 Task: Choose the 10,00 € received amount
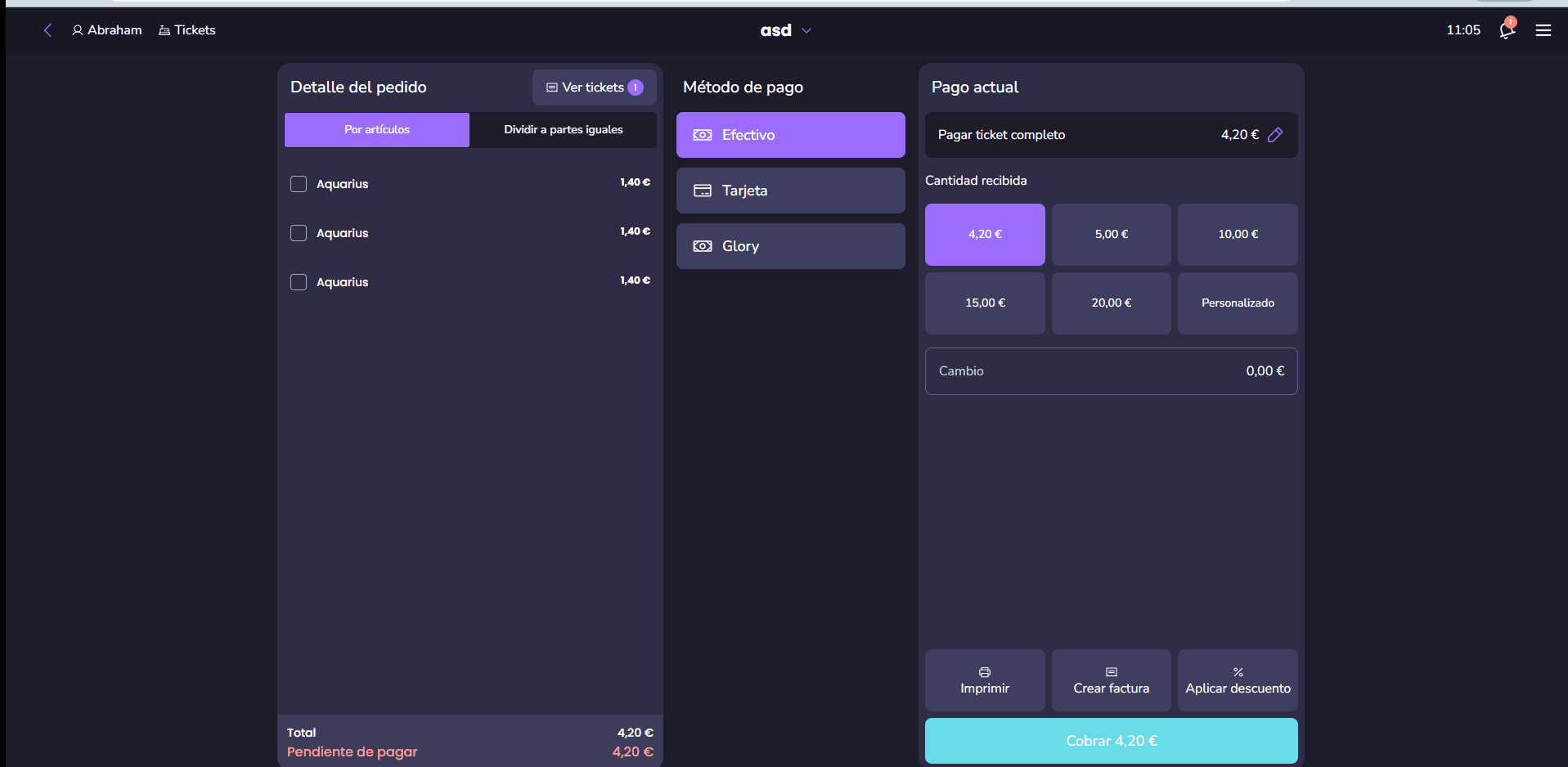1237,235
